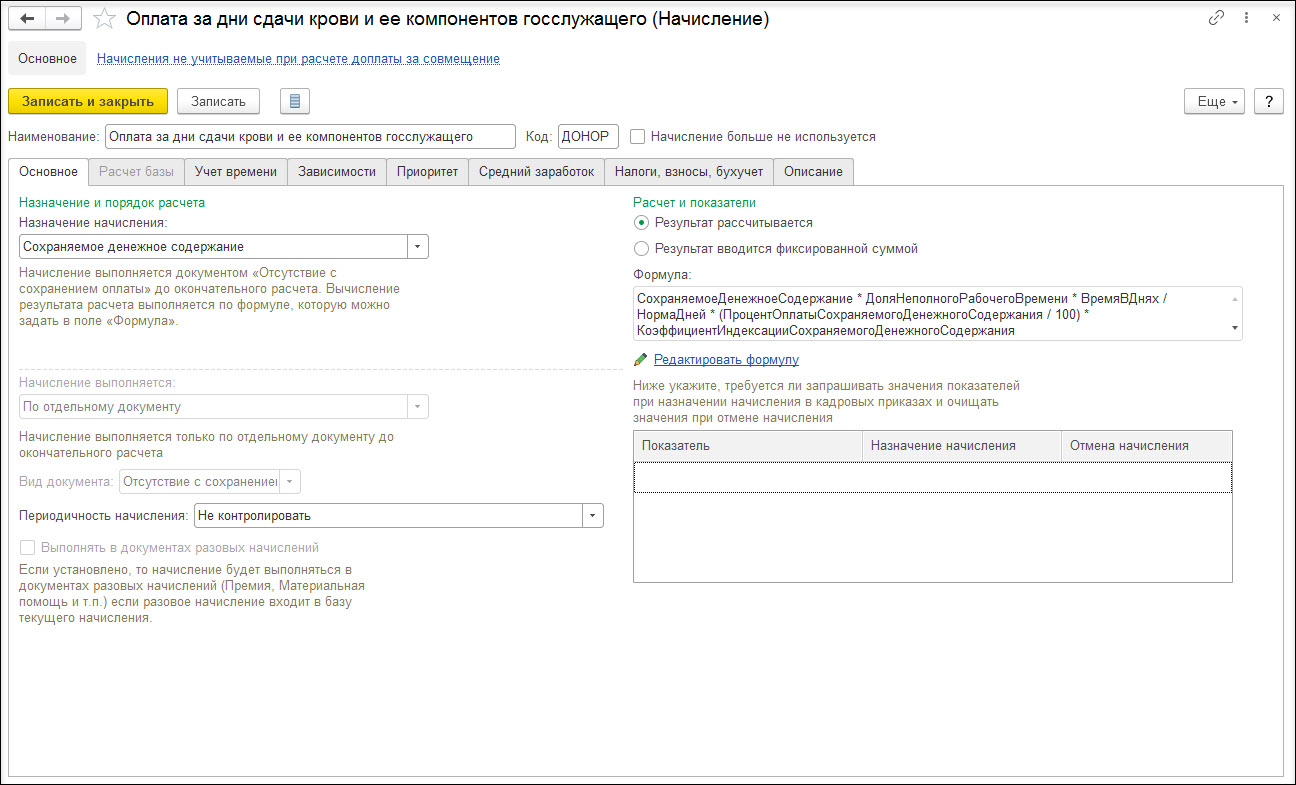Go back with the left arrow button
The width and height of the screenshot is (1296, 785).
click(x=28, y=18)
